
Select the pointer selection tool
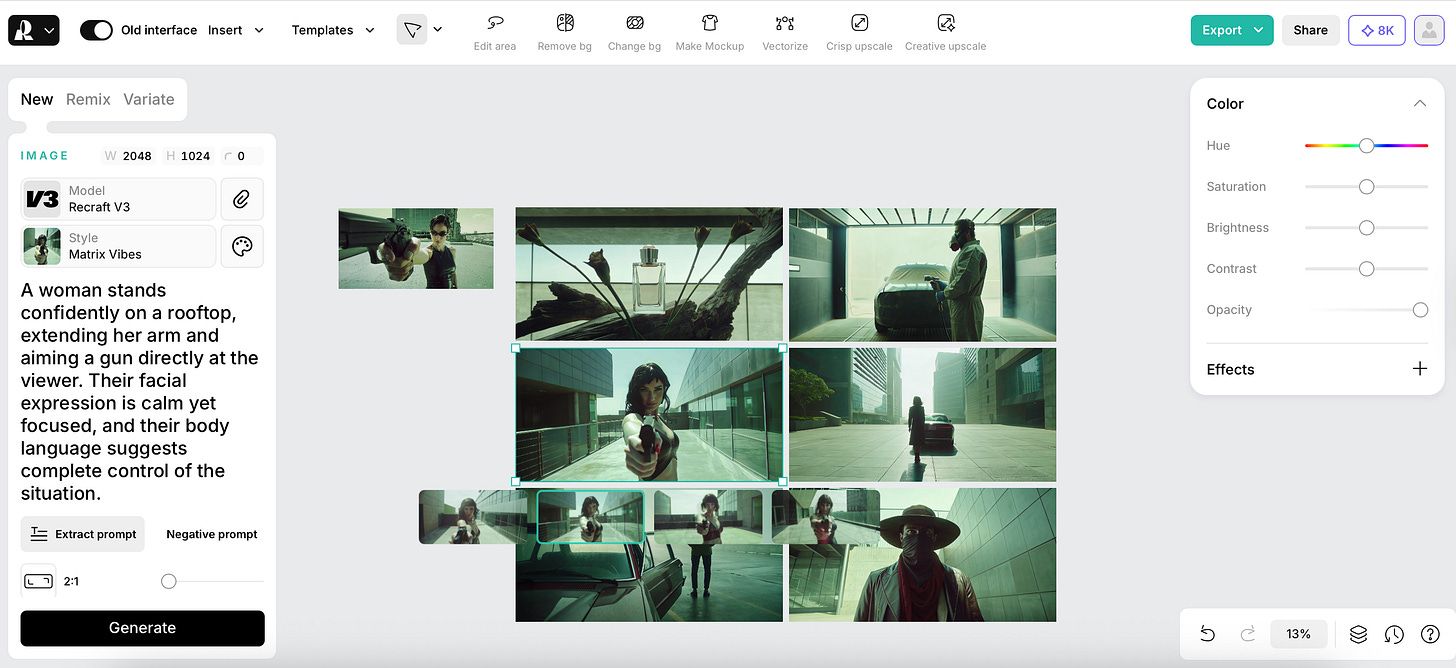point(411,30)
